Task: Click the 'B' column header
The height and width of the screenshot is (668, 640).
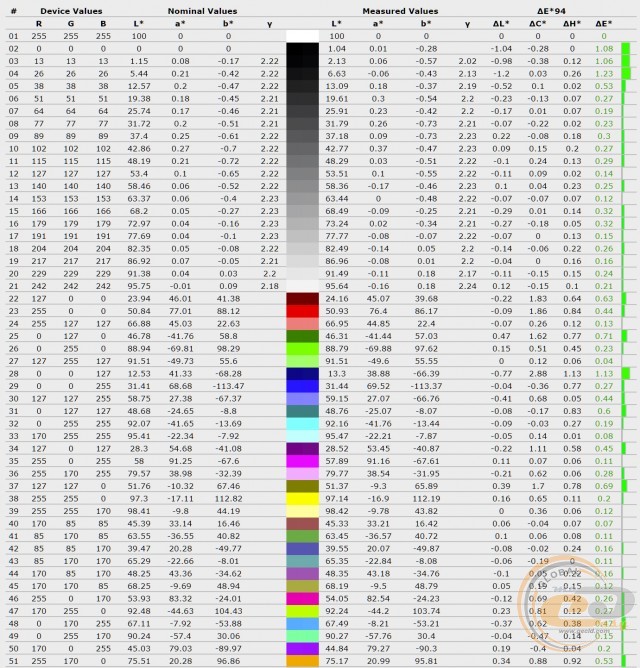Action: coord(103,24)
